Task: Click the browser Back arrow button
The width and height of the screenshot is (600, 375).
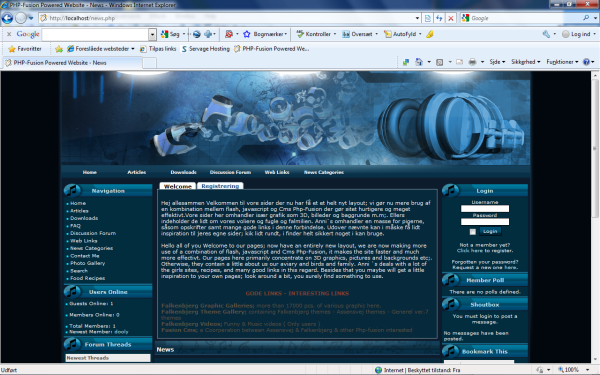Action: point(7,18)
